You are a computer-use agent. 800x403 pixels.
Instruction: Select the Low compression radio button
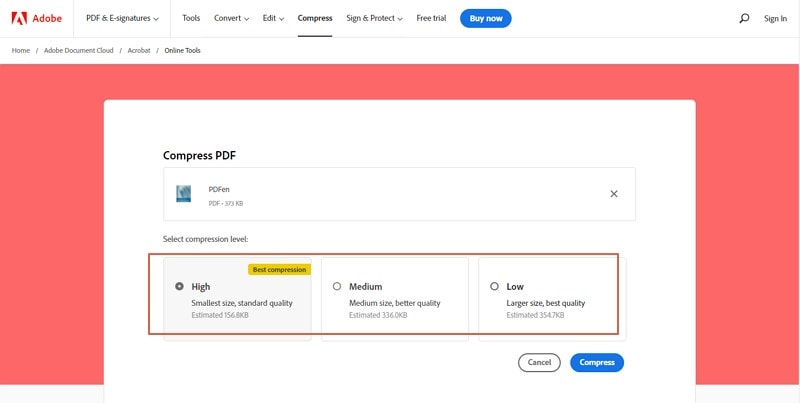pyautogui.click(x=494, y=286)
